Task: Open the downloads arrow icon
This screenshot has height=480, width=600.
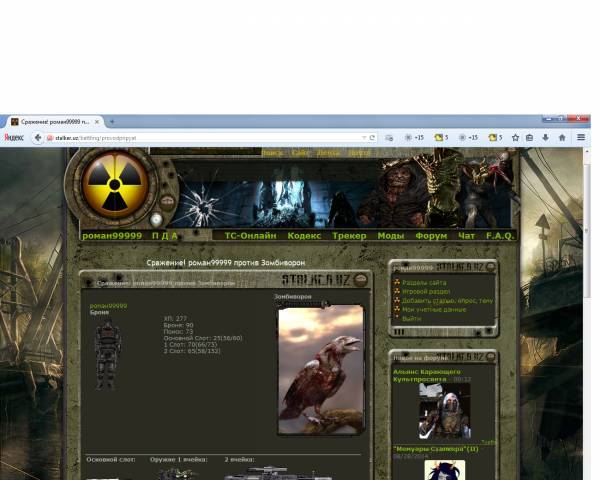Action: [x=545, y=137]
